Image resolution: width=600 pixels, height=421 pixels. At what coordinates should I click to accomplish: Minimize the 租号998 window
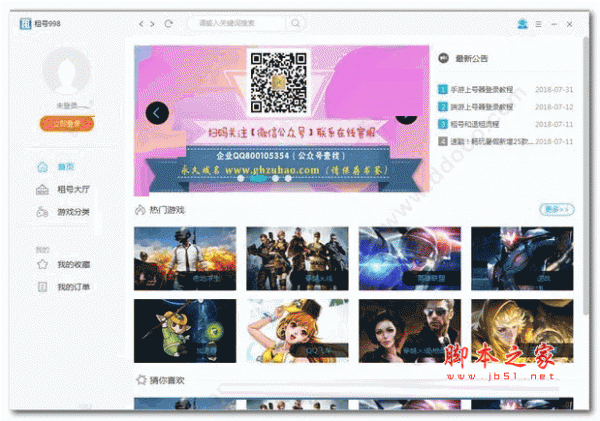pos(554,24)
